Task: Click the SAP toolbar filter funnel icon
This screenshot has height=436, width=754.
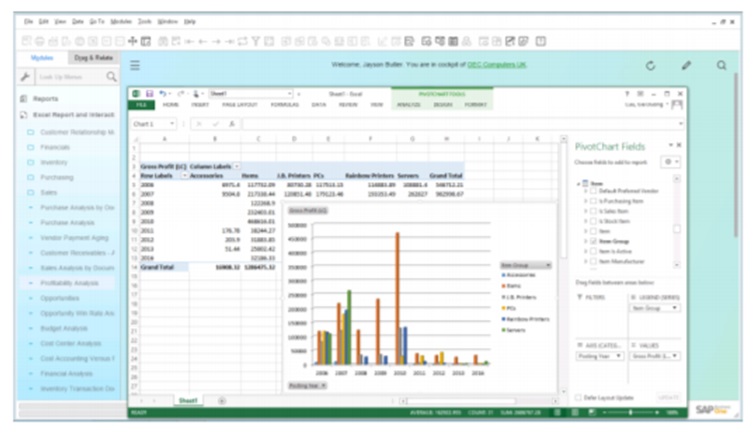Action: (255, 41)
